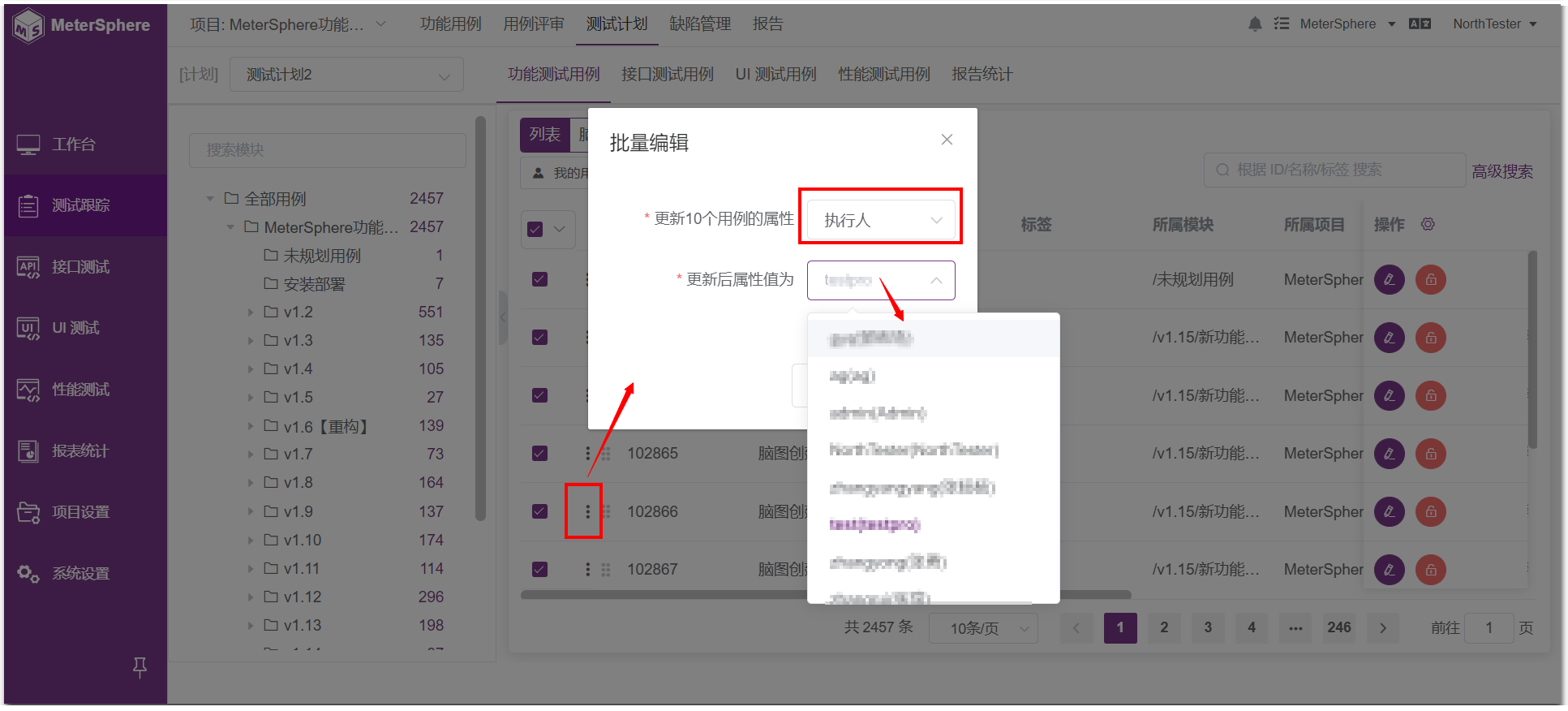Click the 高级搜索 advanced search link
This screenshot has height=711, width=1568.
click(1502, 172)
